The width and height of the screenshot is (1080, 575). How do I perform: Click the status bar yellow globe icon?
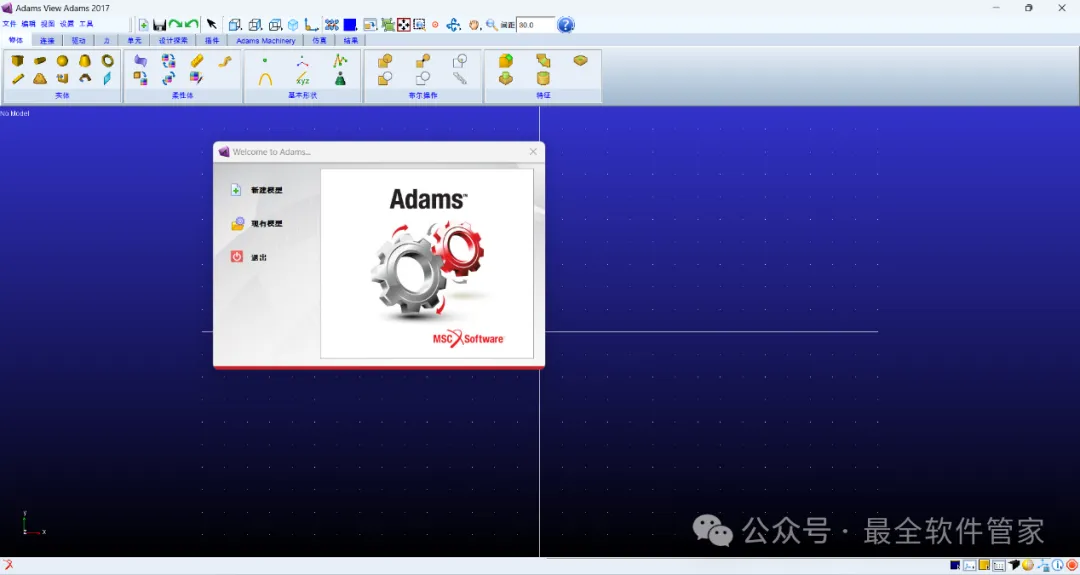tap(1028, 566)
